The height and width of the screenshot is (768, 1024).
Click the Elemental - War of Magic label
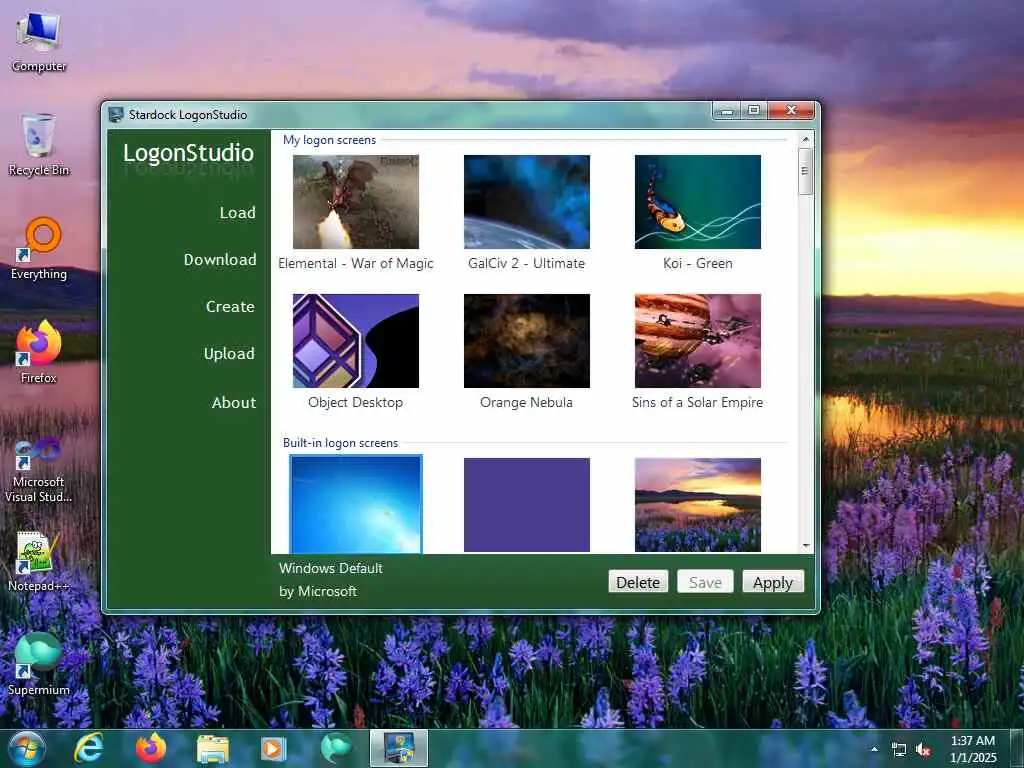click(356, 263)
